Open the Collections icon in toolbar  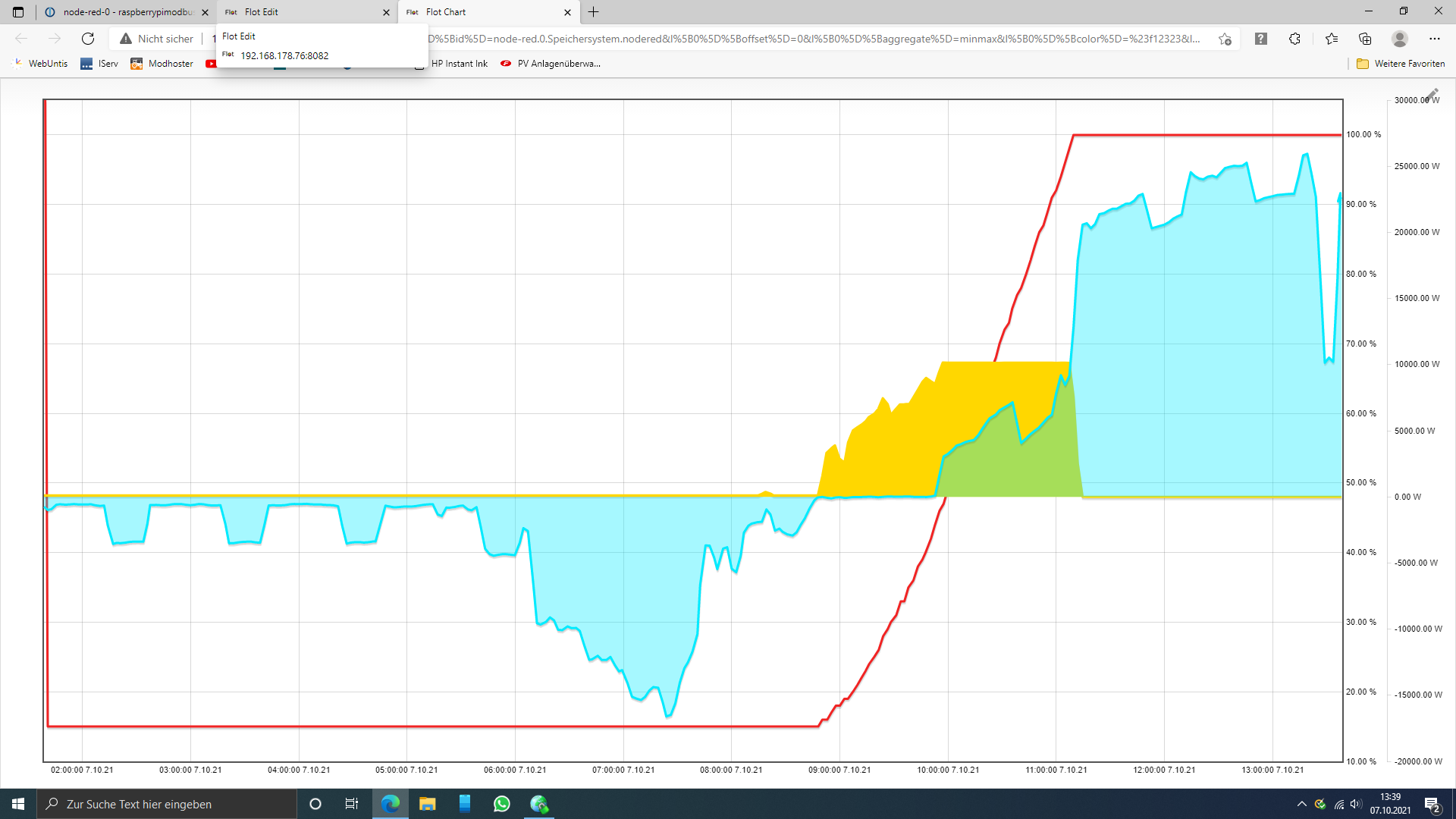pyautogui.click(x=1365, y=39)
